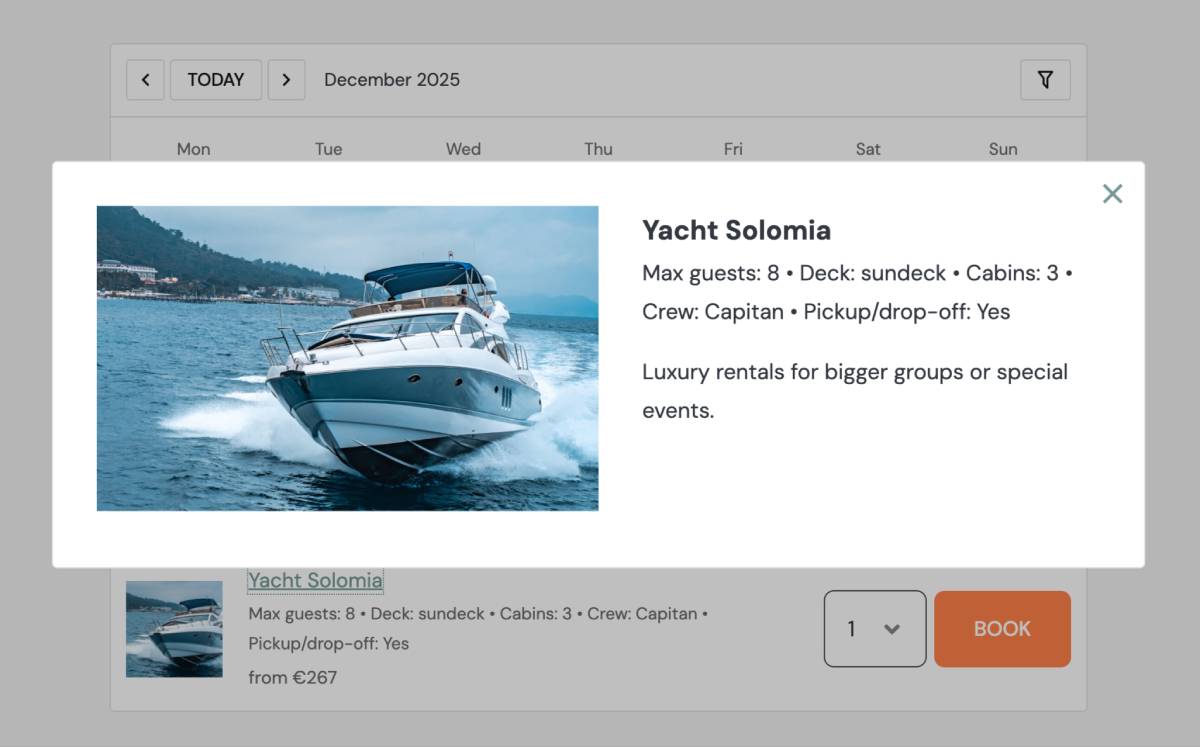Image resolution: width=1200 pixels, height=747 pixels.
Task: Open the underlined Yacht Solomia link
Action: 315,580
